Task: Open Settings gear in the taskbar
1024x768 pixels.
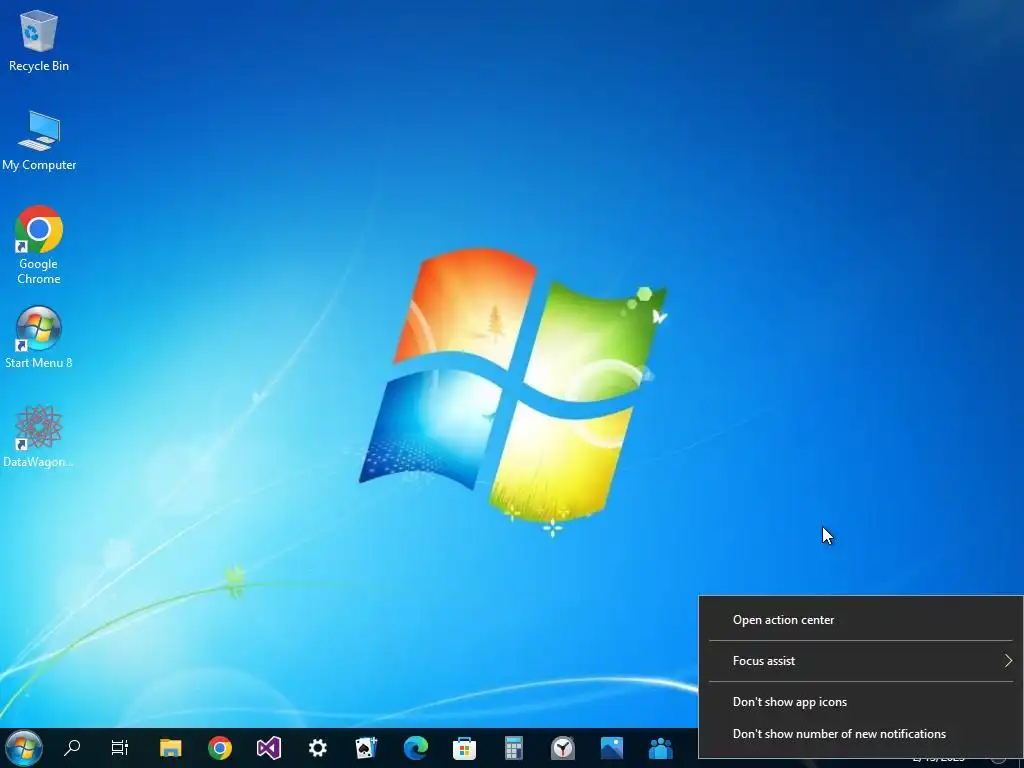Action: point(317,748)
